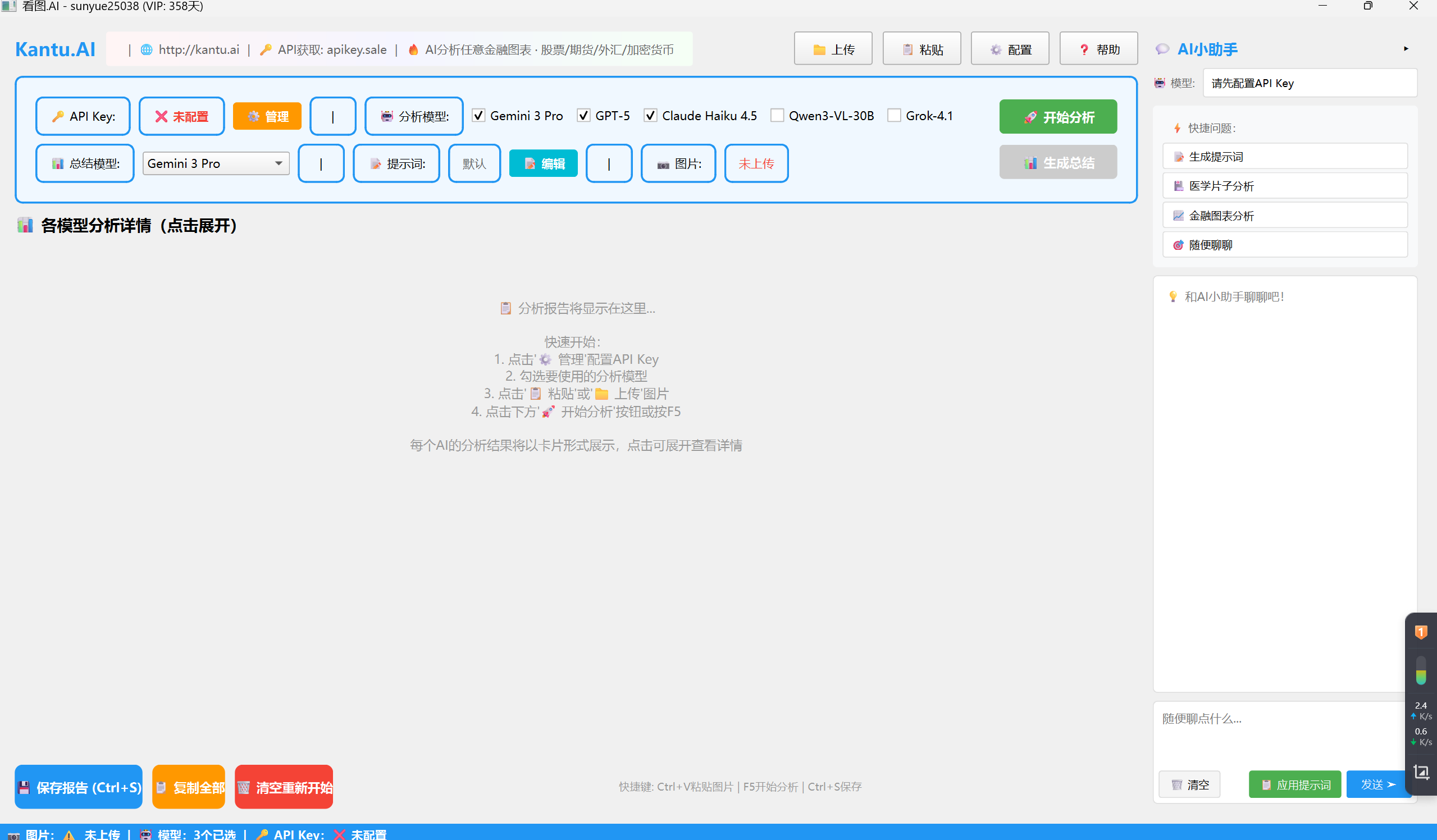Viewport: 1437px width, 840px height.
Task: Enable the Qwen3-VL-30B checkbox
Action: 777,116
